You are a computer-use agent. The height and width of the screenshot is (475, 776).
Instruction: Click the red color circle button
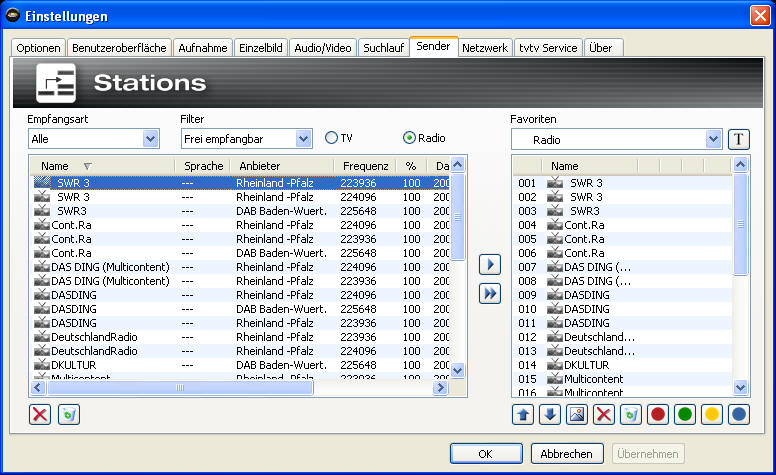pyautogui.click(x=657, y=414)
